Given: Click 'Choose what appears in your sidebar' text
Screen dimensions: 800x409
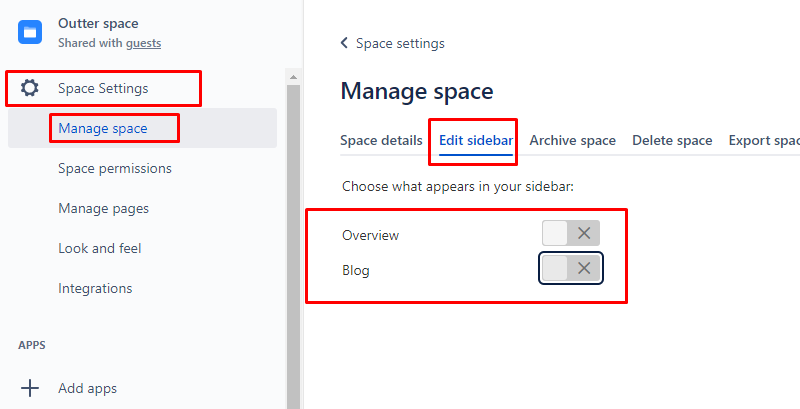Looking at the screenshot, I should pos(458,187).
